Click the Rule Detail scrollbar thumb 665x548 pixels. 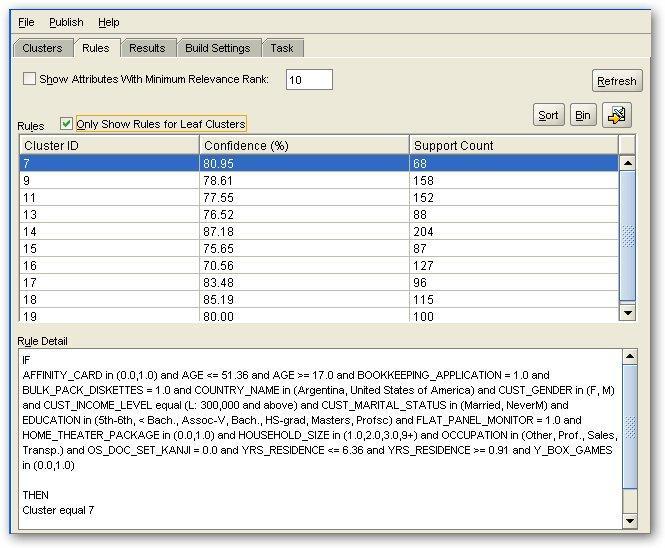point(630,427)
